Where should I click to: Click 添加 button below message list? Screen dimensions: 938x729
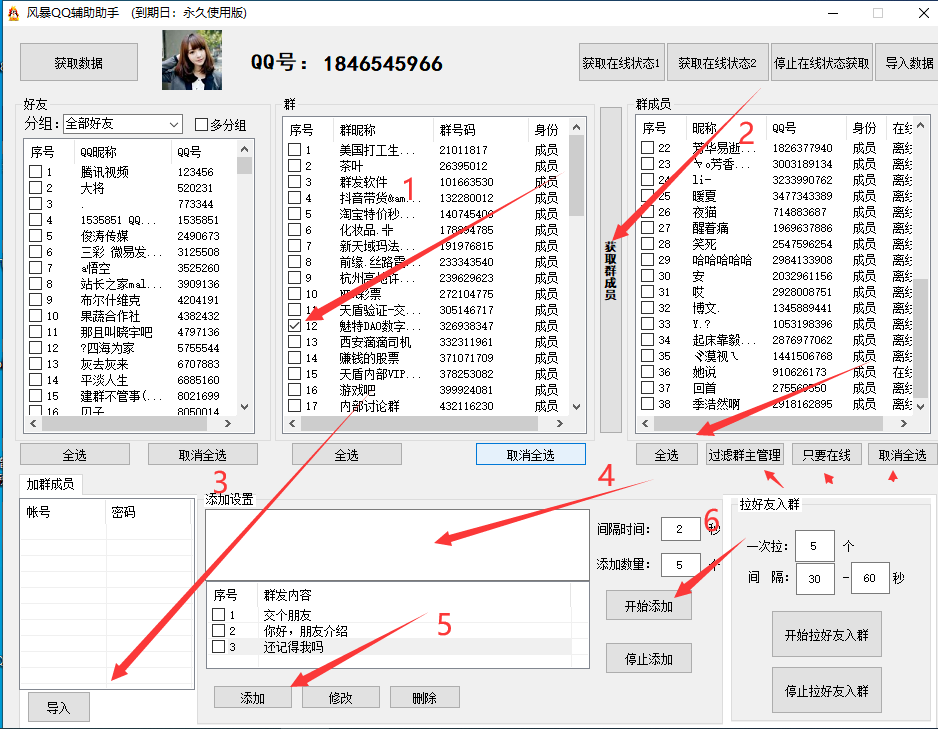pos(252,697)
